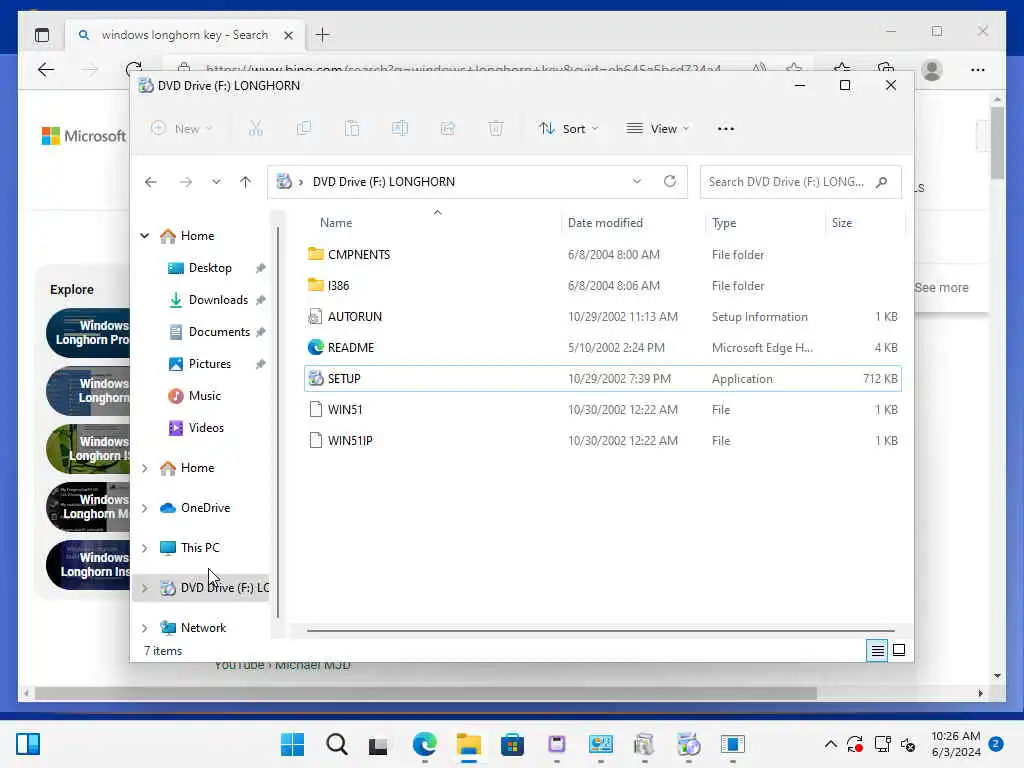Switch to Details view layout button
This screenshot has width=1024, height=768.
click(877, 650)
